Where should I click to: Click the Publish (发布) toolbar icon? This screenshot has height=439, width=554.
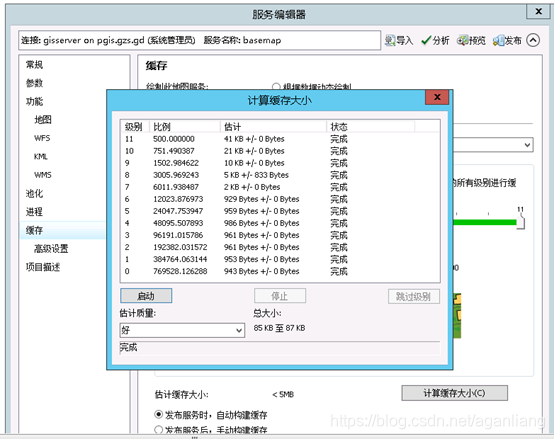point(507,40)
